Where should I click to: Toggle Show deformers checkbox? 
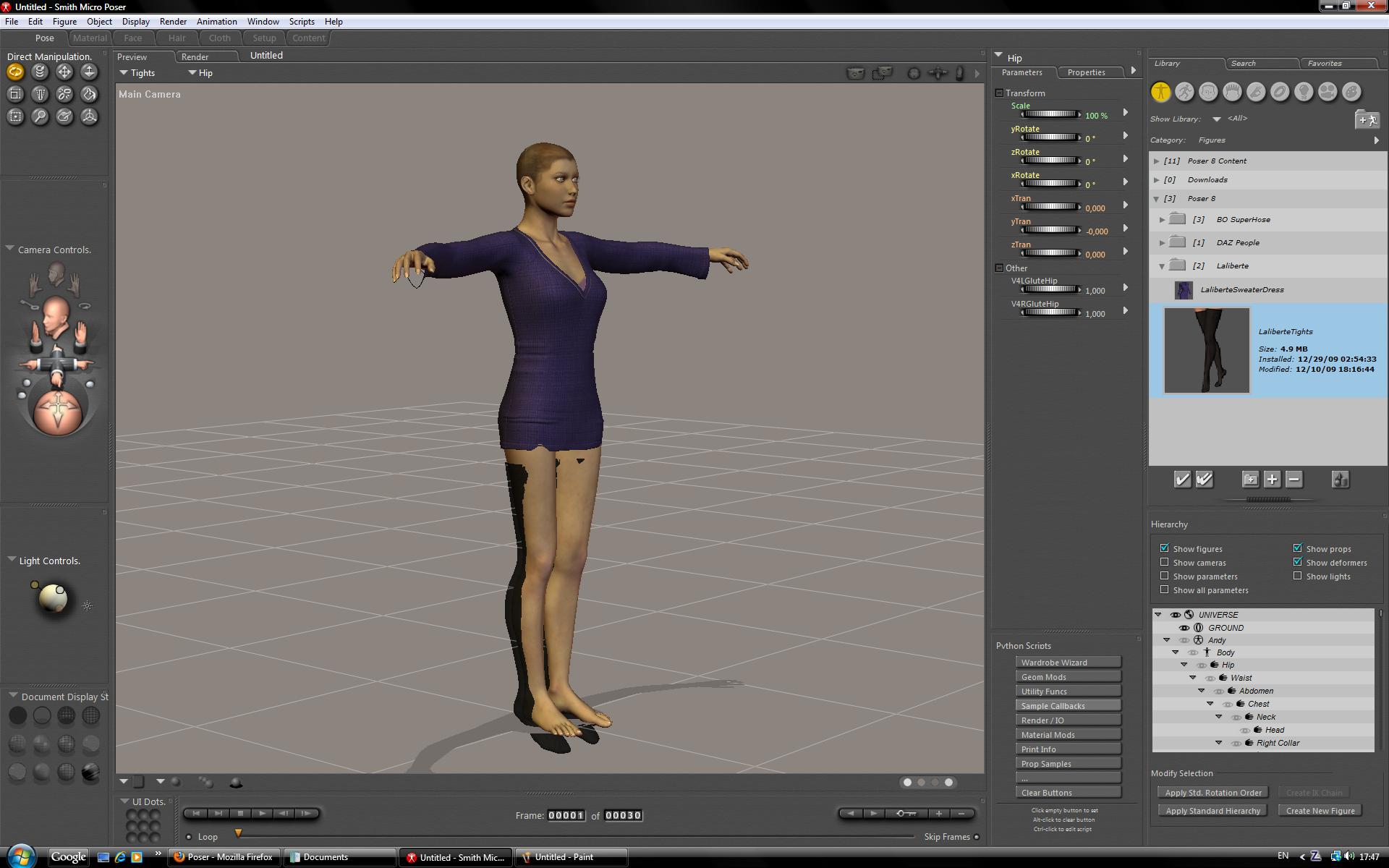[1297, 562]
